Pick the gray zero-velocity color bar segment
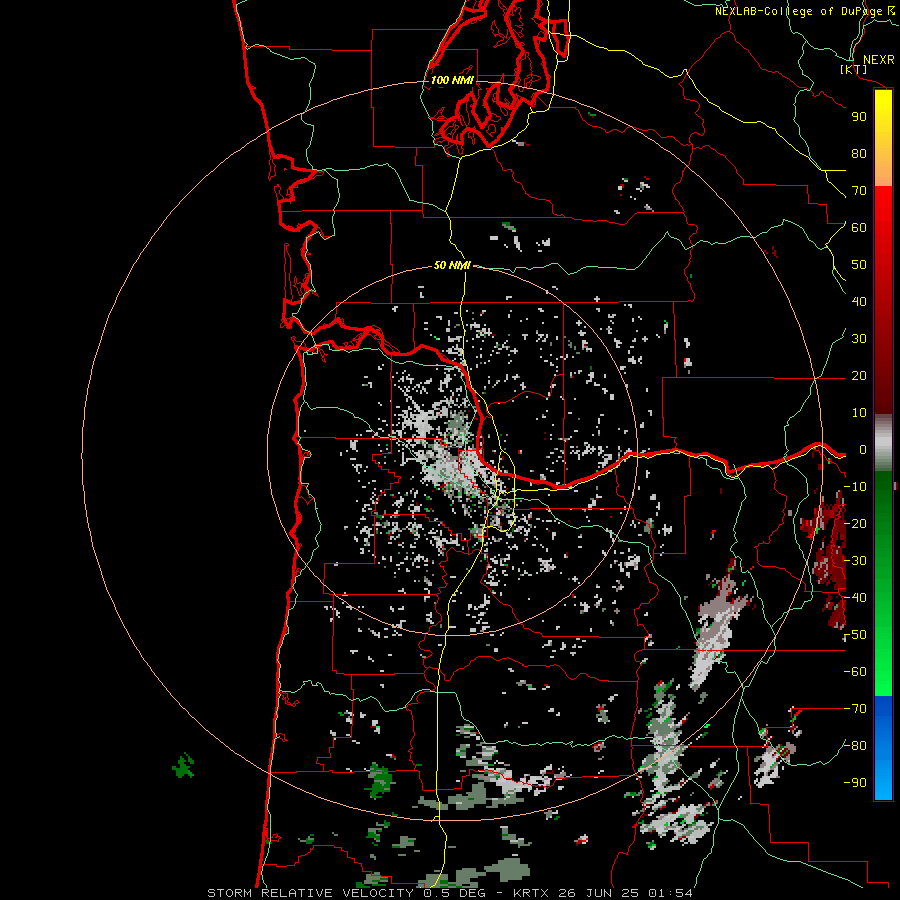Screen dimensions: 900x900 (883, 443)
